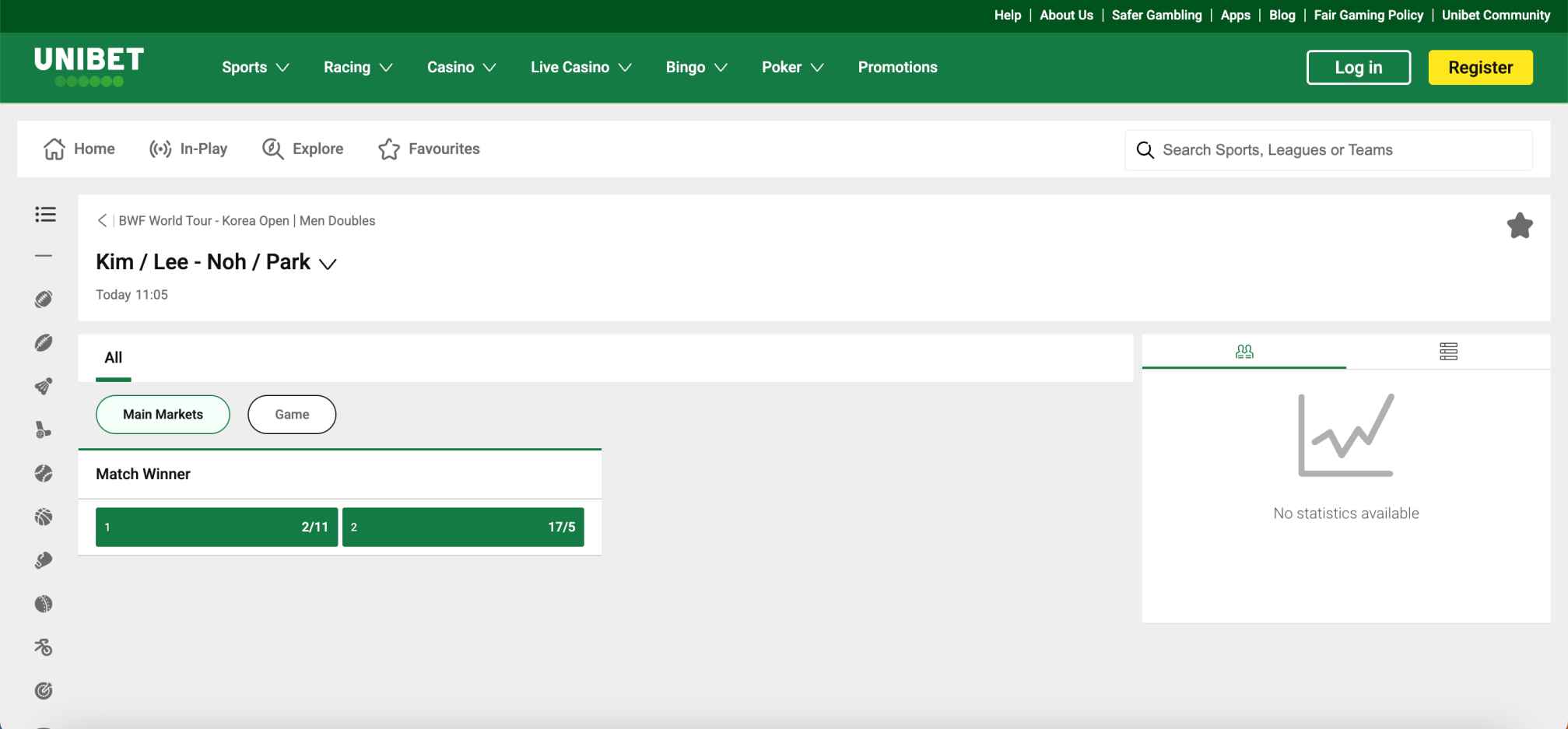Image resolution: width=1568 pixels, height=729 pixels.
Task: Open the search magnifier icon
Action: [x=1145, y=149]
